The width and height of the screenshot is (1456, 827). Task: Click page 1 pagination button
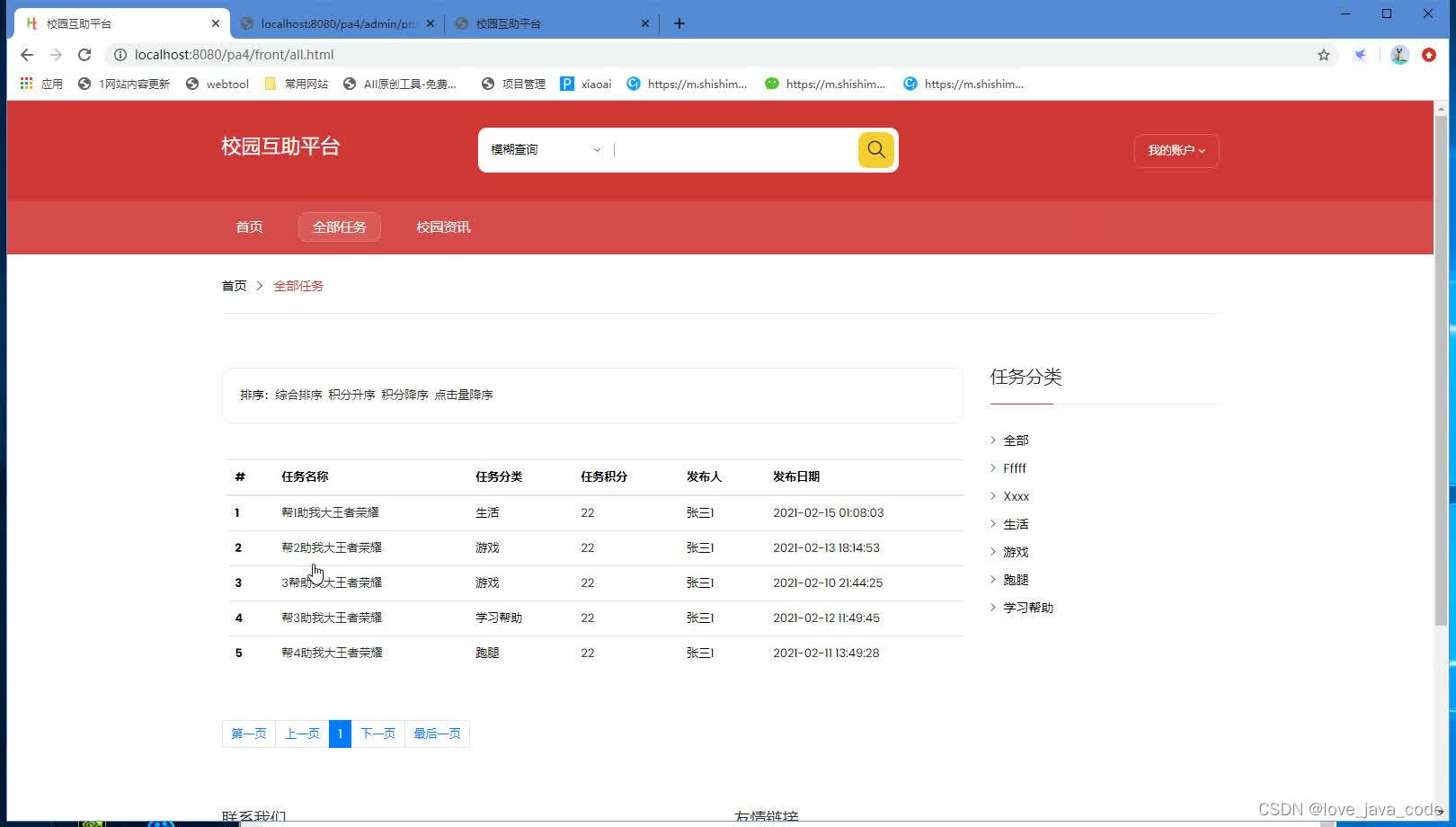[x=340, y=734]
